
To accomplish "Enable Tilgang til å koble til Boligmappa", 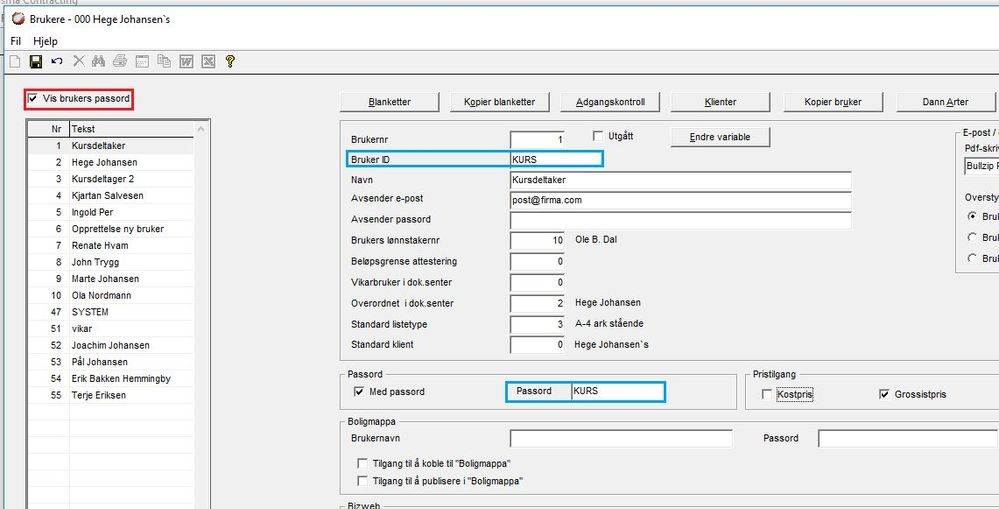I will click(x=363, y=463).
